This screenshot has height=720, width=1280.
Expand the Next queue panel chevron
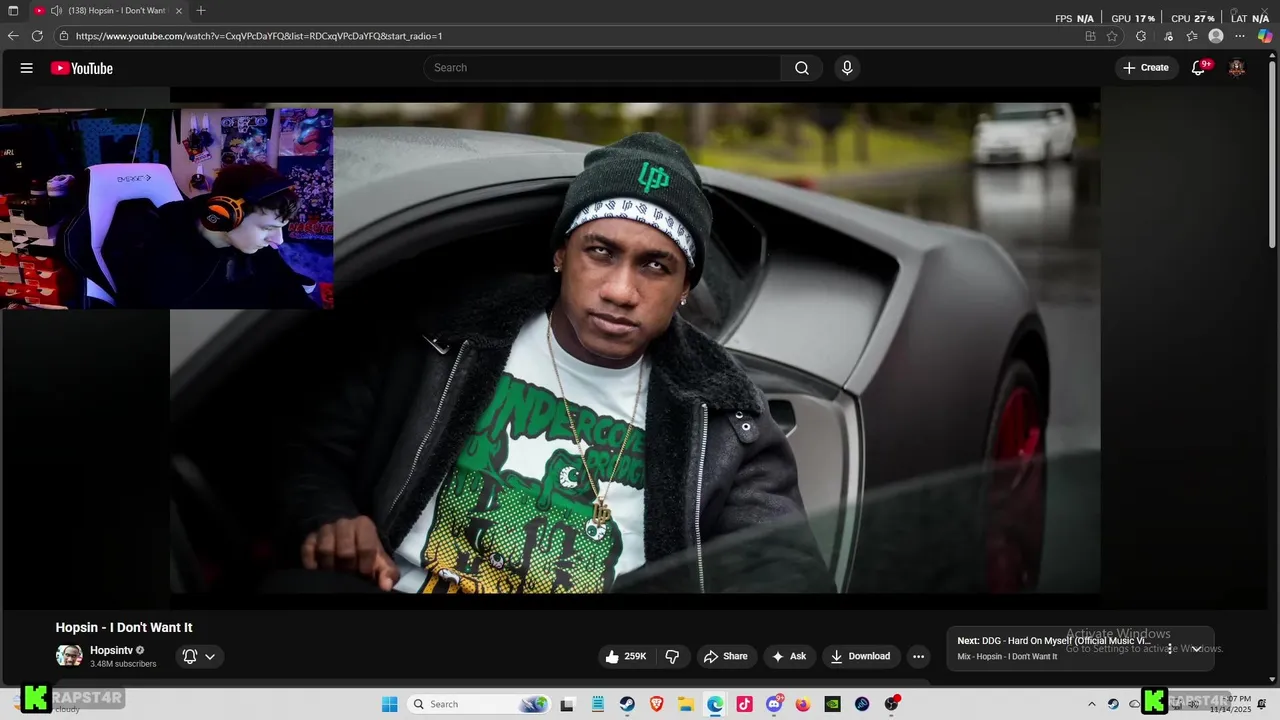1196,649
